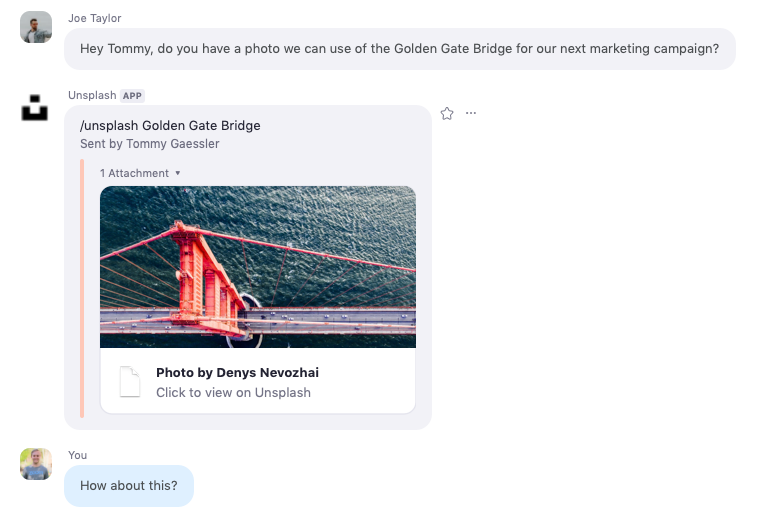
Task: Click 'Click to view on Unsplash' link
Action: 233,392
